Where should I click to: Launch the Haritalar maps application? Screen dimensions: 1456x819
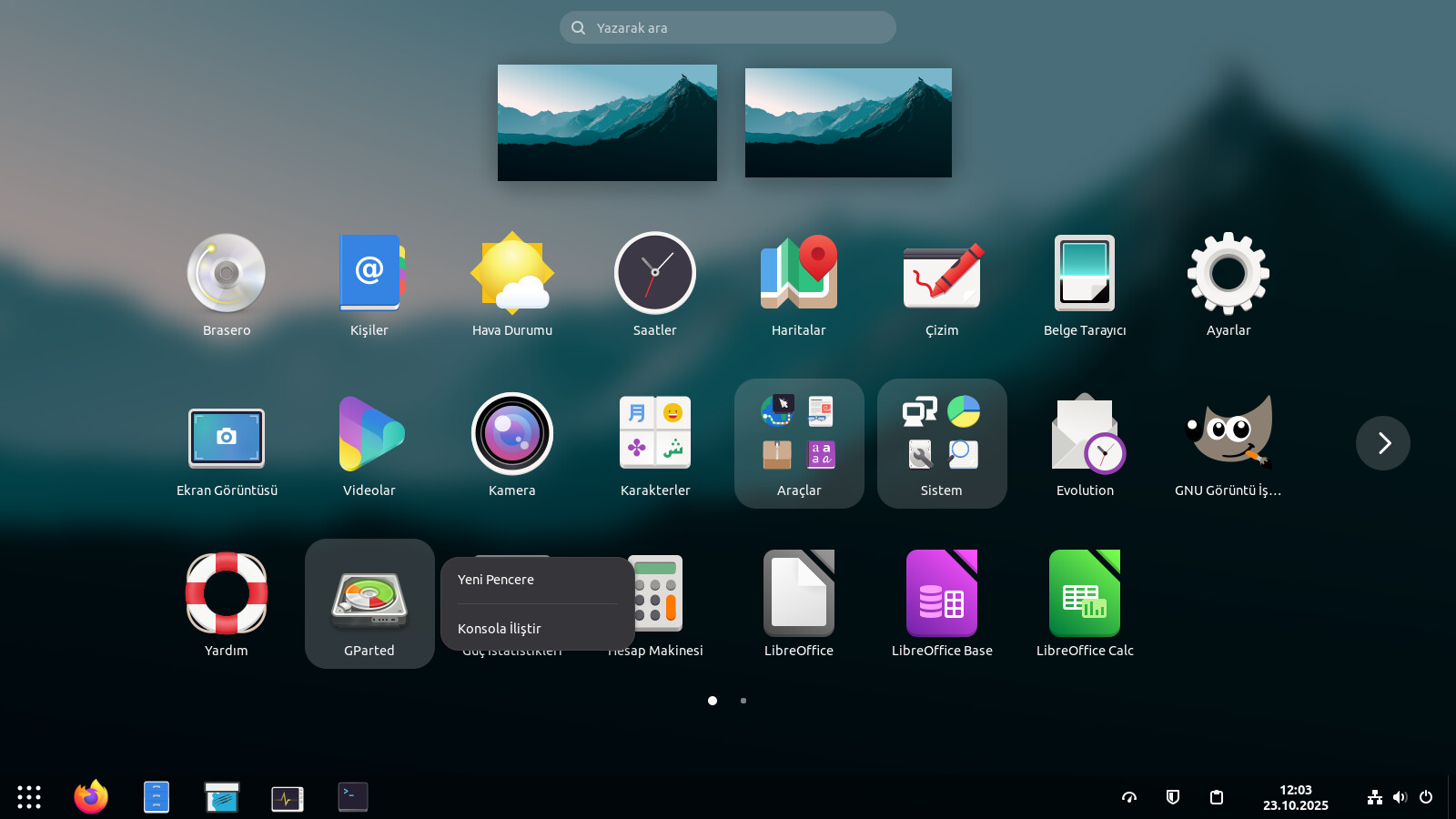pyautogui.click(x=798, y=273)
